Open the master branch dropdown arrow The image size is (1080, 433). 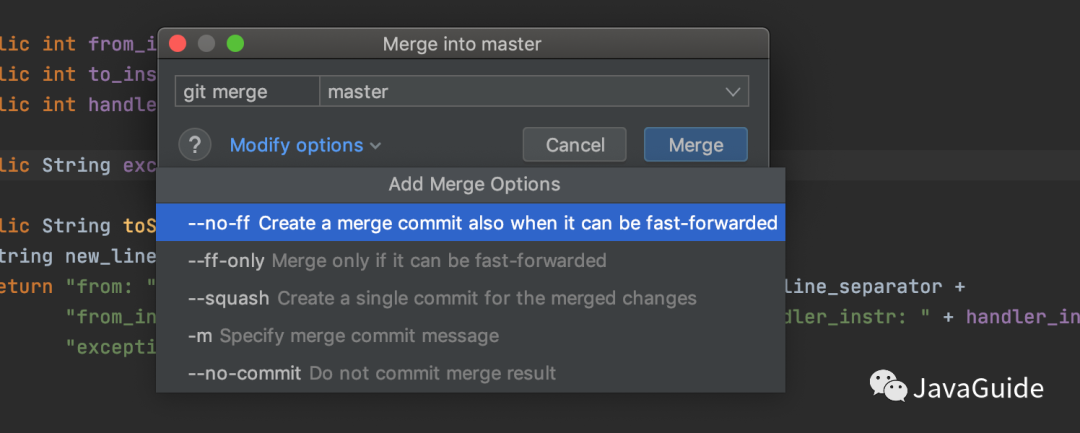[732, 92]
